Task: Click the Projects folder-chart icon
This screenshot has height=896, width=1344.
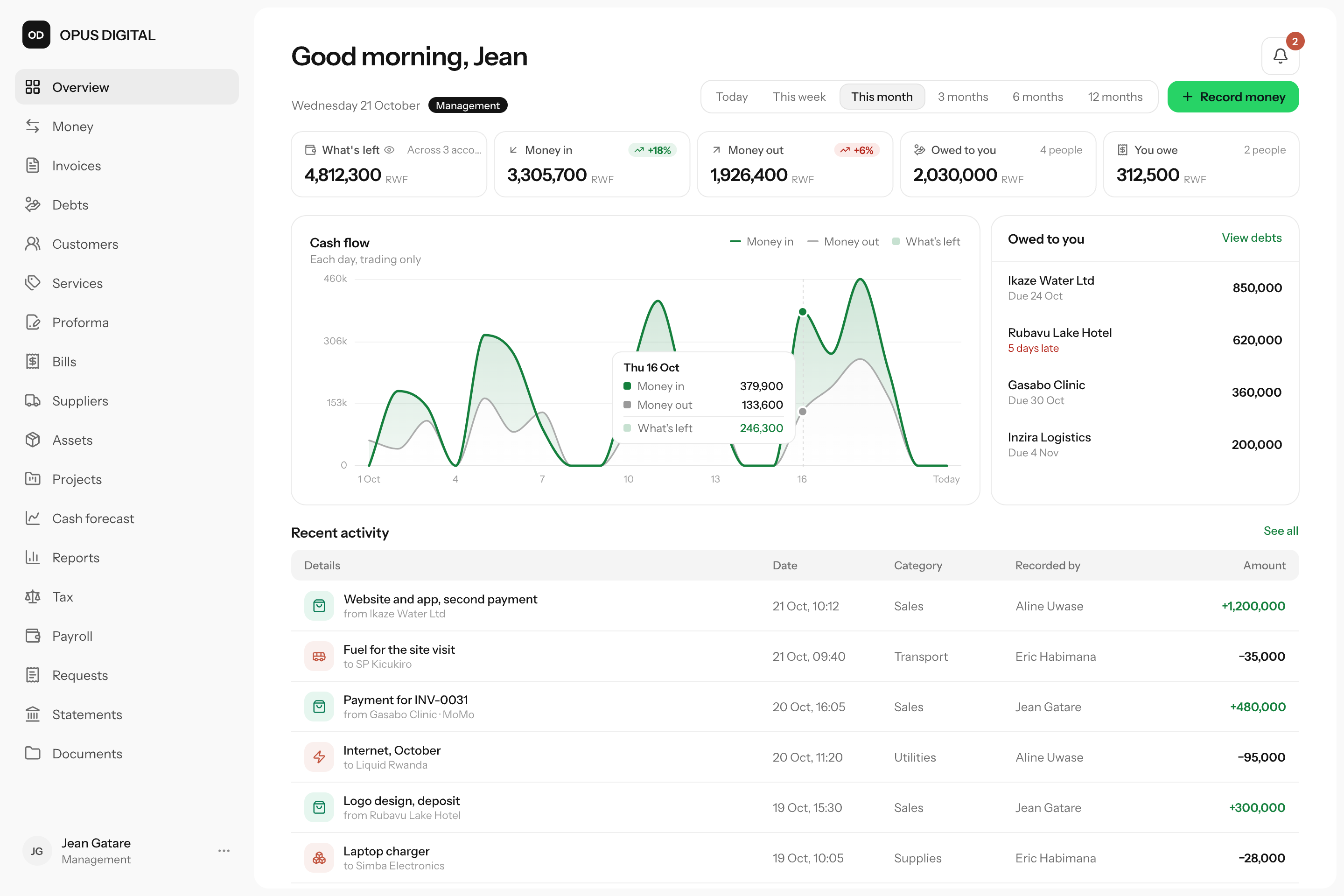Action: click(x=33, y=479)
